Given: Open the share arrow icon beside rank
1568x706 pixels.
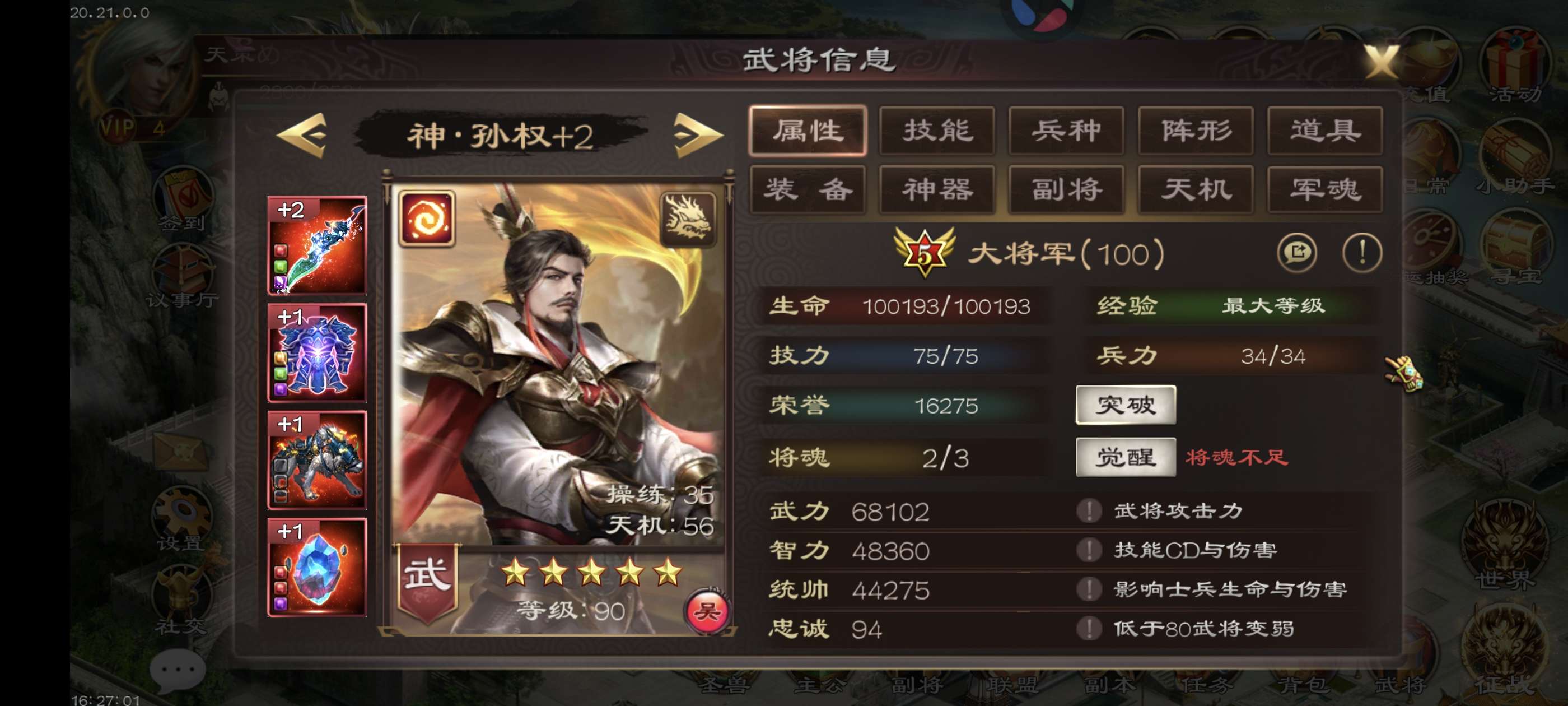Looking at the screenshot, I should click(1296, 252).
